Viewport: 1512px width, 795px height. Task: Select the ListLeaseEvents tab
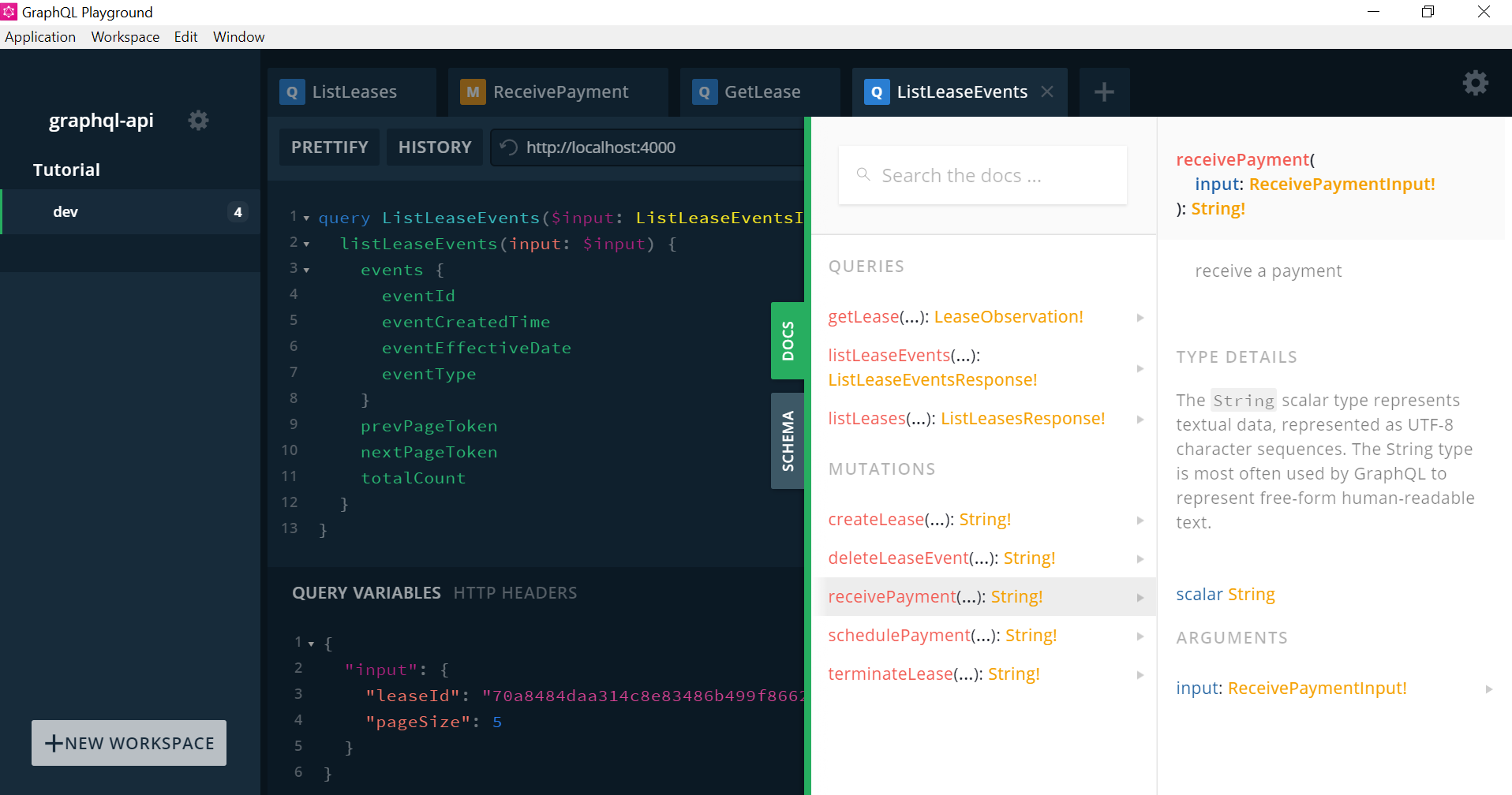click(x=960, y=92)
